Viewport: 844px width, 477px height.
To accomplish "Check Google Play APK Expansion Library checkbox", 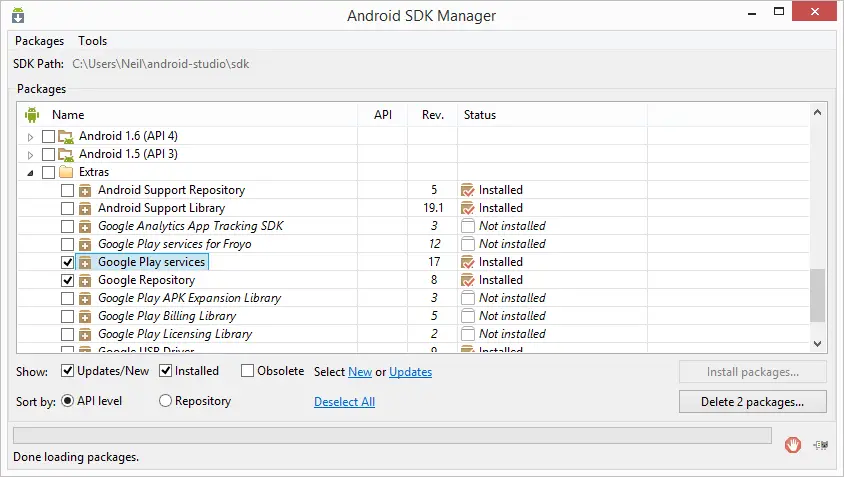I will point(67,298).
